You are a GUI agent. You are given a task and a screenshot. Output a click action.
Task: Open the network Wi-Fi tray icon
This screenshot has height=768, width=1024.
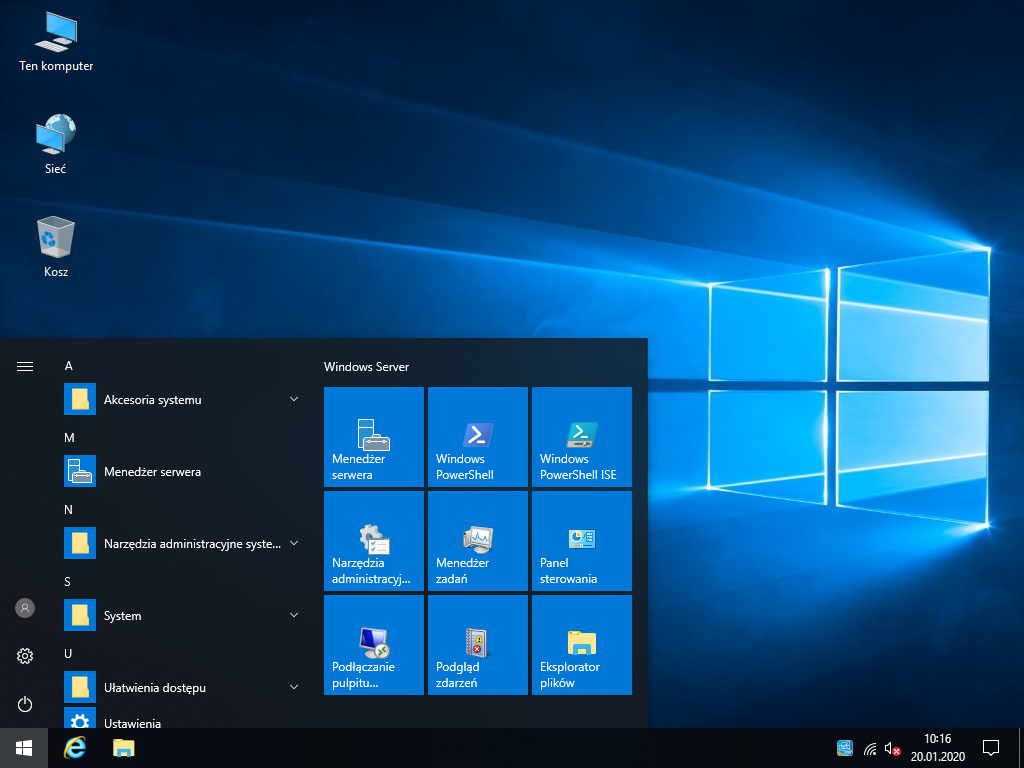click(870, 748)
